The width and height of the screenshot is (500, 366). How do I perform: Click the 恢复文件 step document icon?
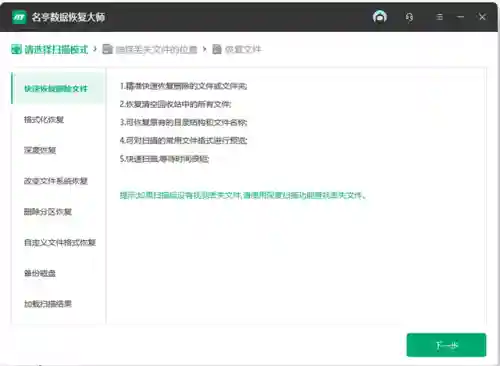click(x=217, y=49)
